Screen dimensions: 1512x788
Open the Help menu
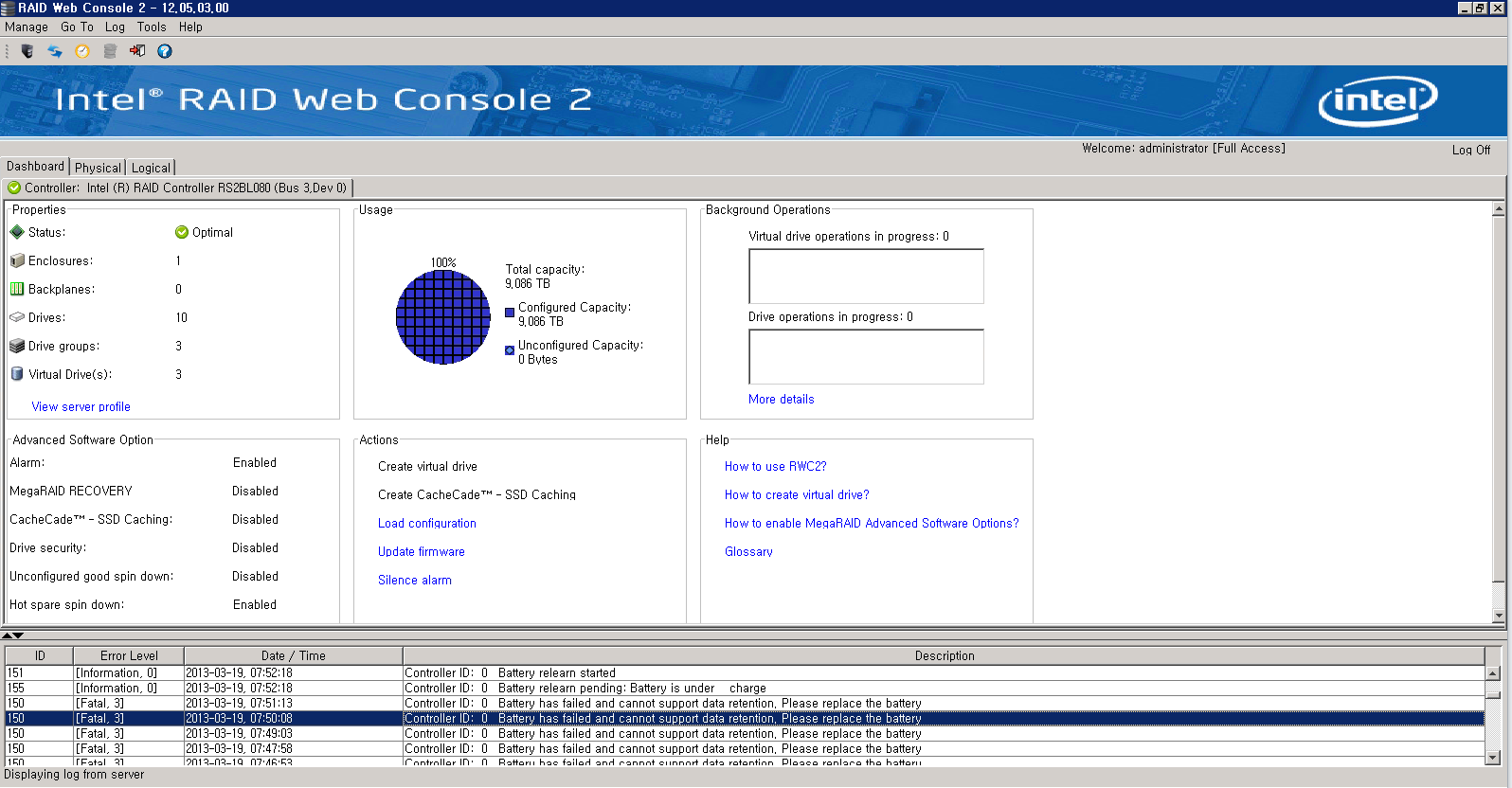coord(190,27)
